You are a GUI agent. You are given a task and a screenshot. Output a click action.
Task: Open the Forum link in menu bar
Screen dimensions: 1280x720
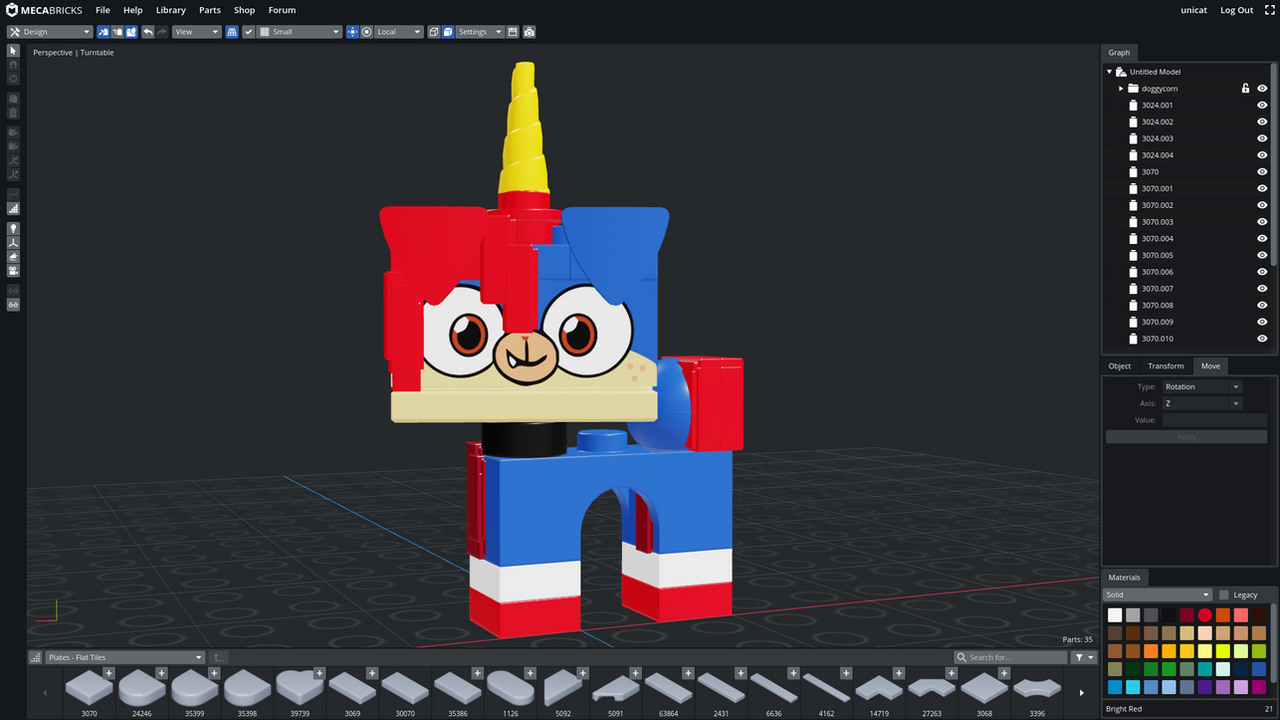(282, 10)
